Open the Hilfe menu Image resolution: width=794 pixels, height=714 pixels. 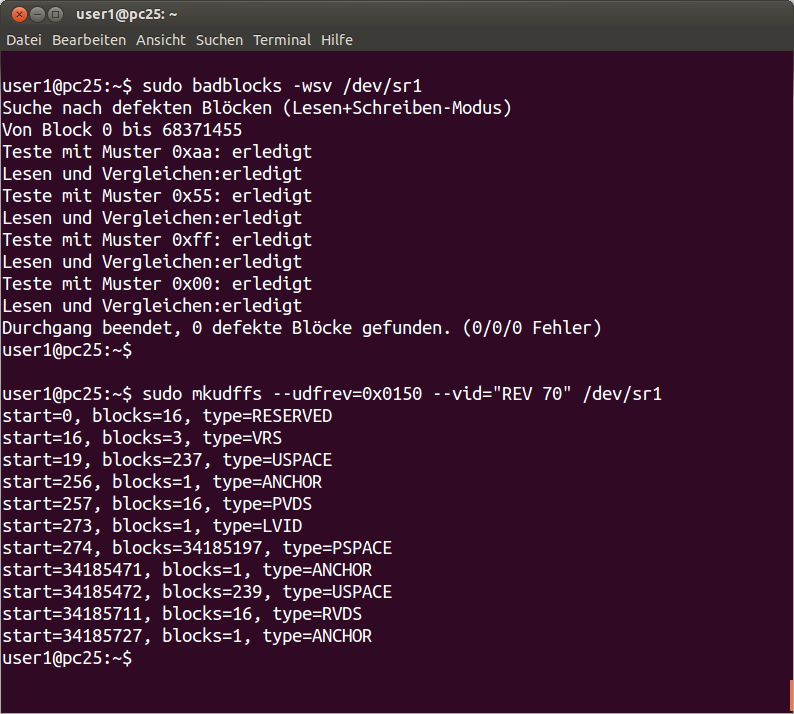[x=337, y=40]
